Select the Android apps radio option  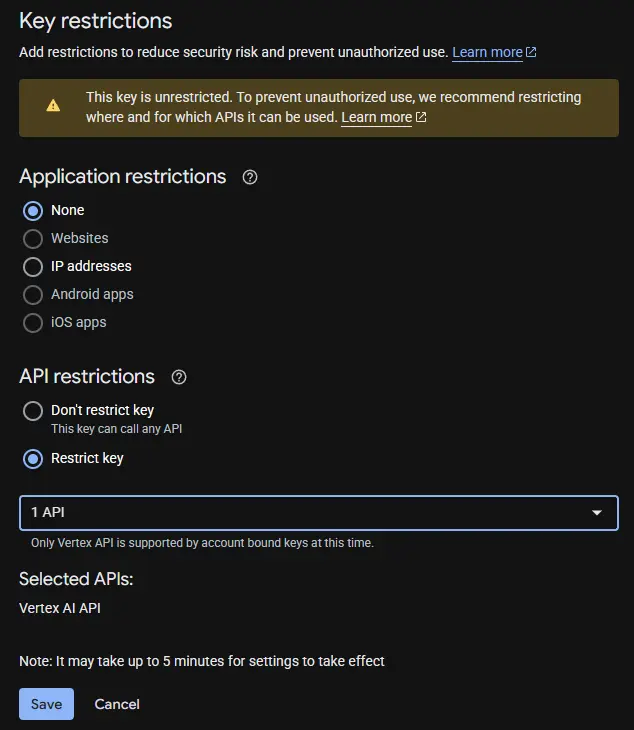pos(33,295)
